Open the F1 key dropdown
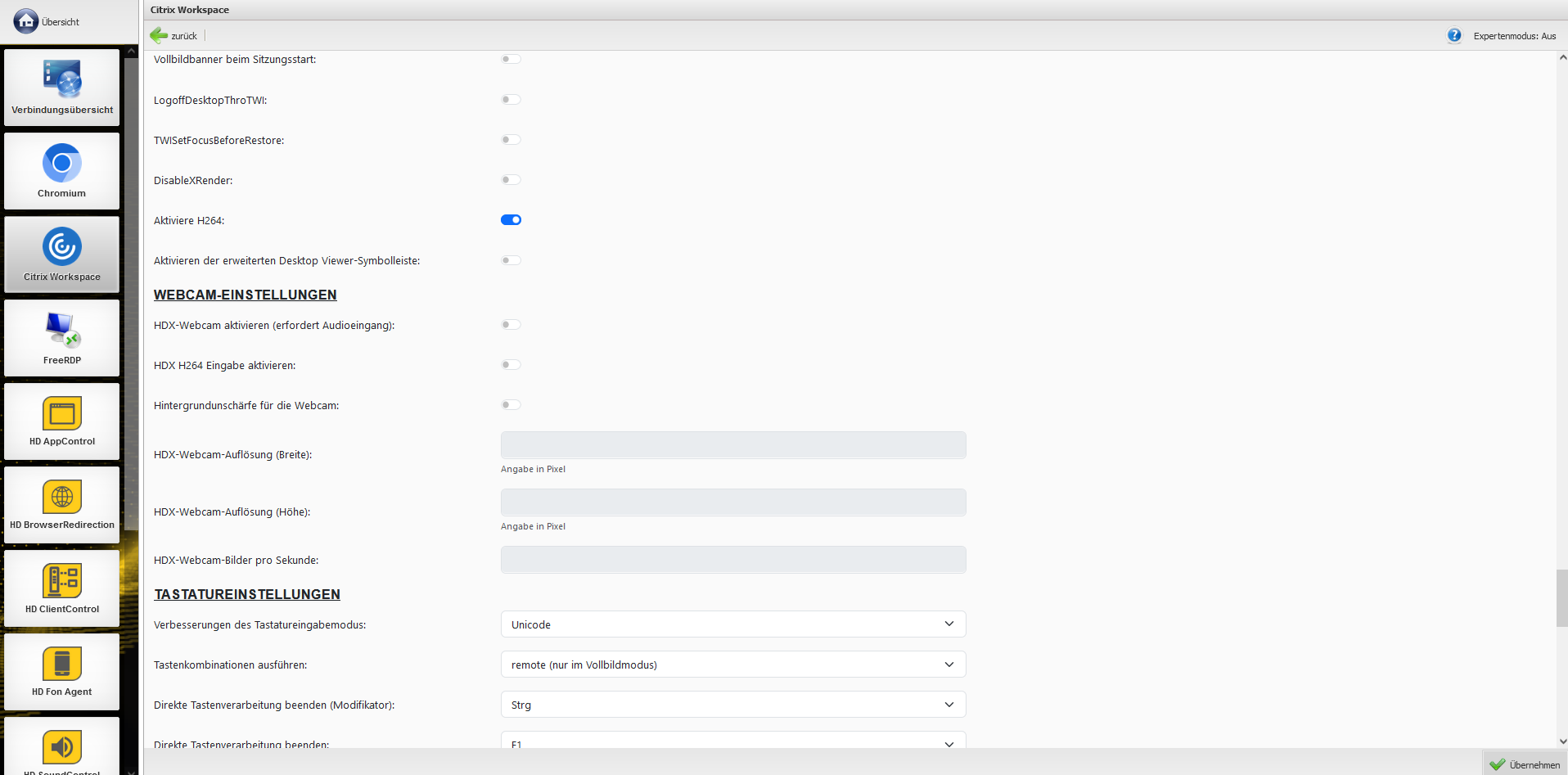This screenshot has width=1568, height=775. pyautogui.click(x=733, y=741)
